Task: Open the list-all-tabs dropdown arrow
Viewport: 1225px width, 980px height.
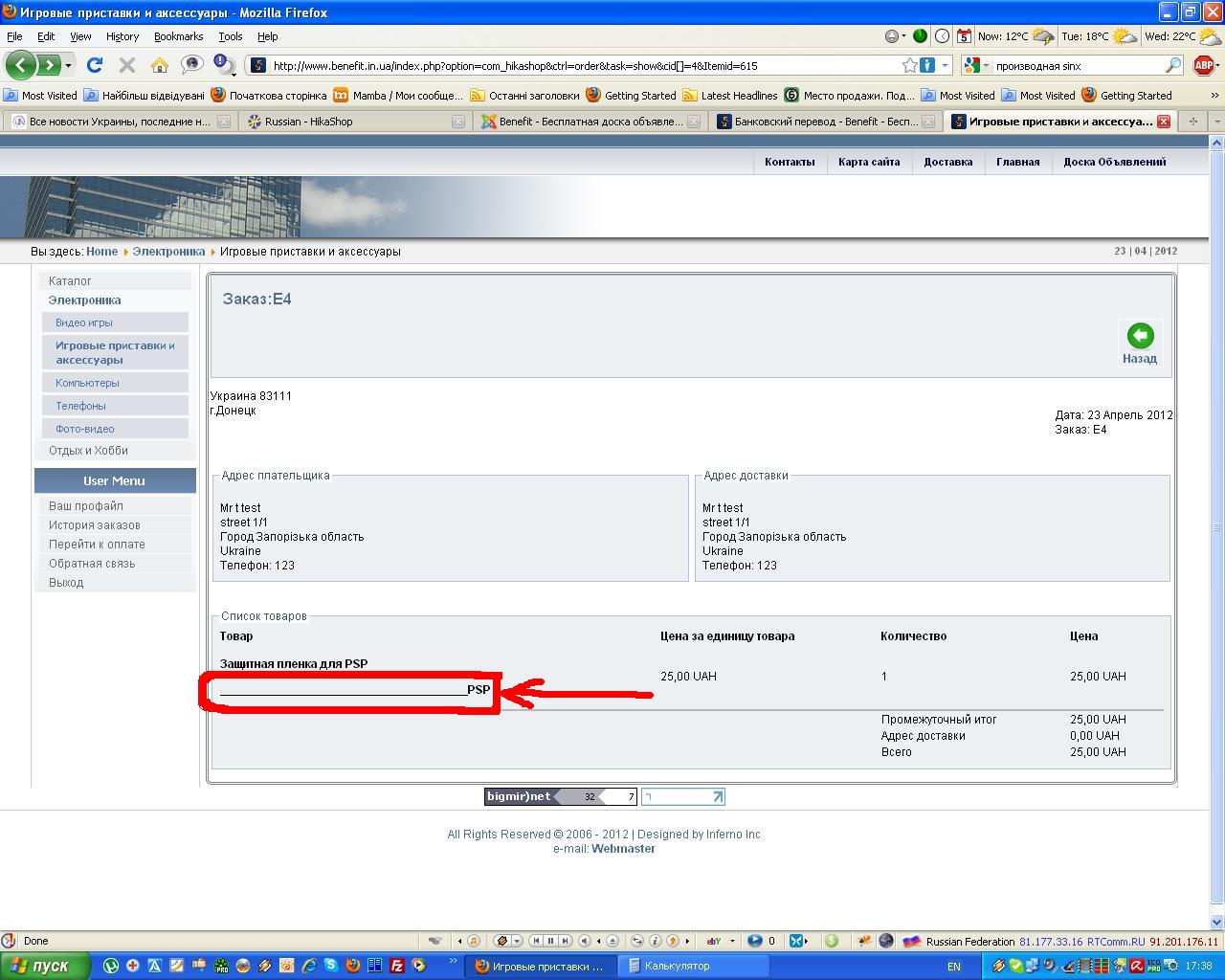Action: (1215, 122)
